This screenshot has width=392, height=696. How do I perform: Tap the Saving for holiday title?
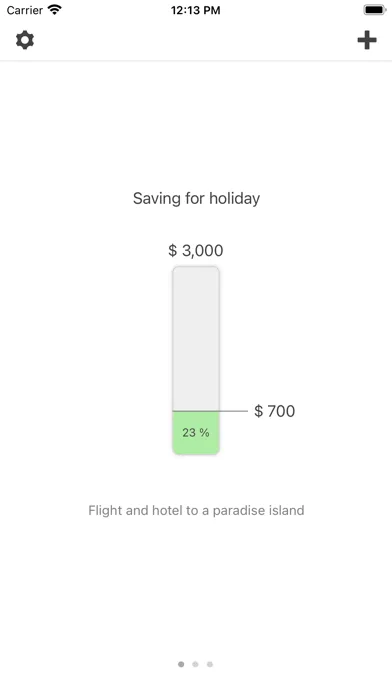tap(196, 198)
